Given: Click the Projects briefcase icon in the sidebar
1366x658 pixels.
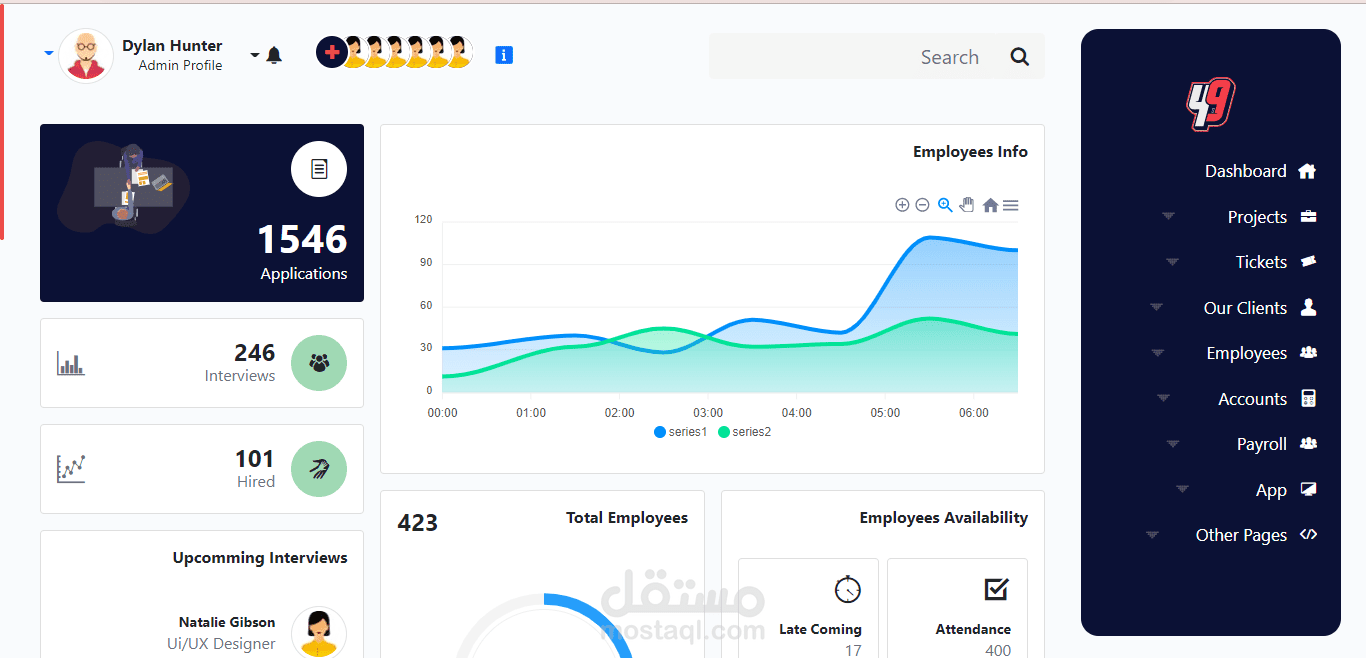Looking at the screenshot, I should tap(1308, 216).
